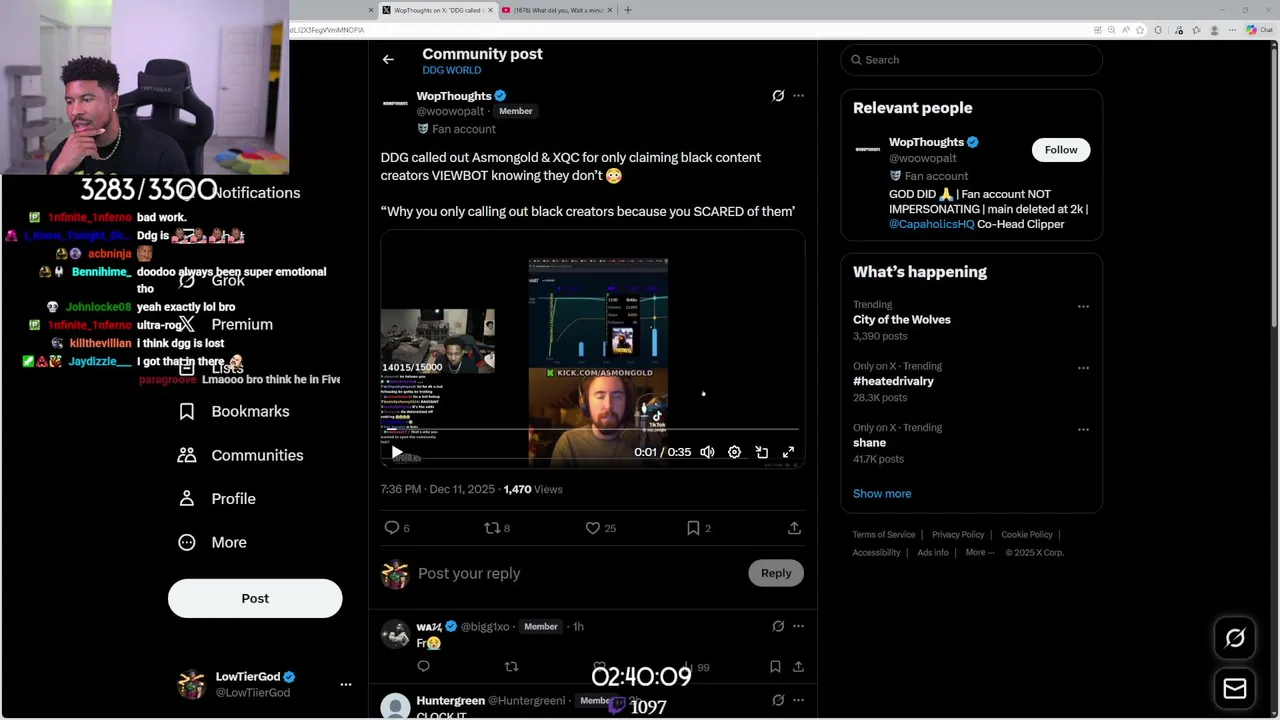Expand the footer More menu
The width and height of the screenshot is (1280, 720).
click(x=979, y=553)
